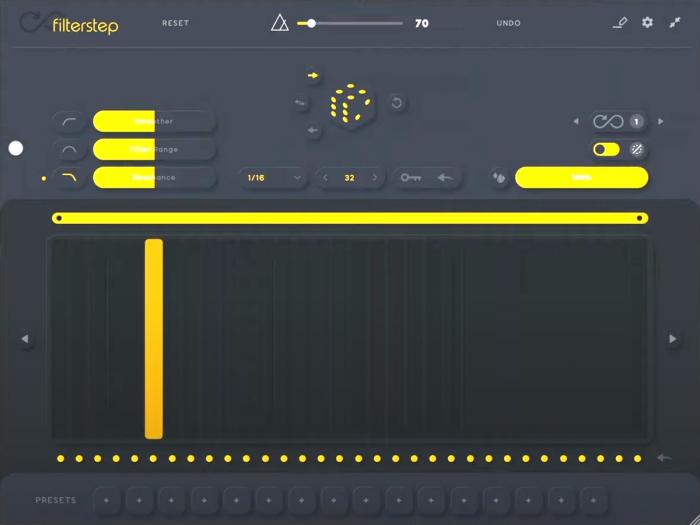700x525 pixels.
Task: Click the right handle of the yellow range bar
Action: tap(640, 218)
